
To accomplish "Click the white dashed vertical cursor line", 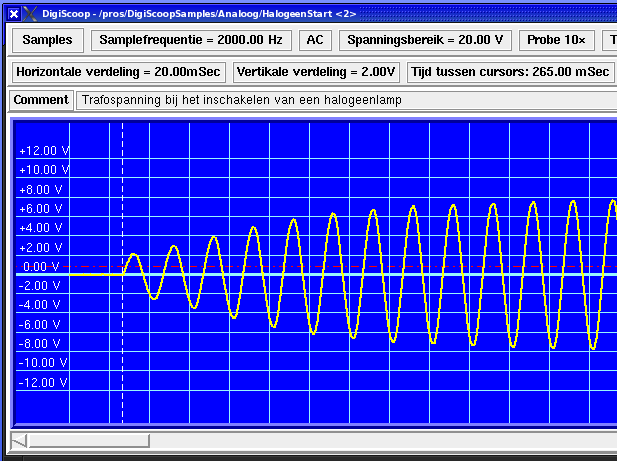I will 122,200.
